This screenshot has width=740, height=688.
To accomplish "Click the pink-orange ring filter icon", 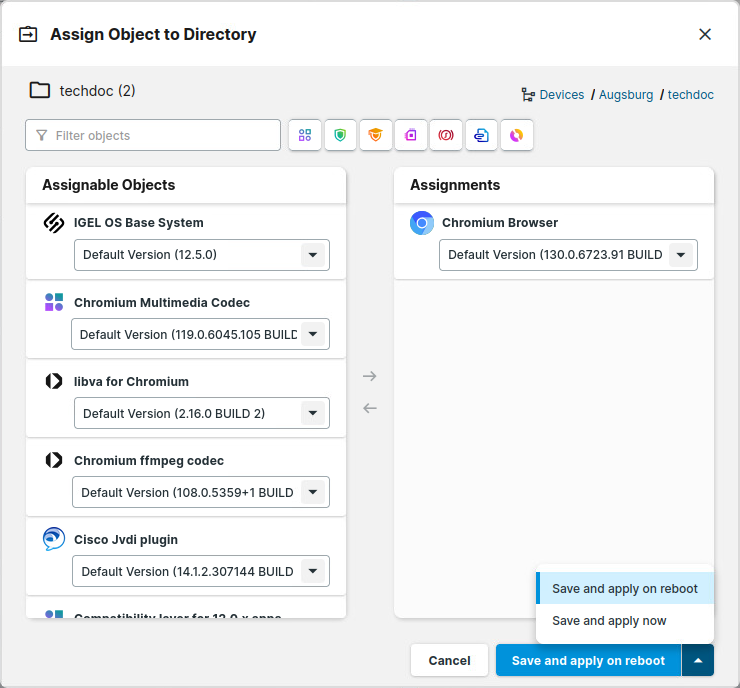I will 516,135.
